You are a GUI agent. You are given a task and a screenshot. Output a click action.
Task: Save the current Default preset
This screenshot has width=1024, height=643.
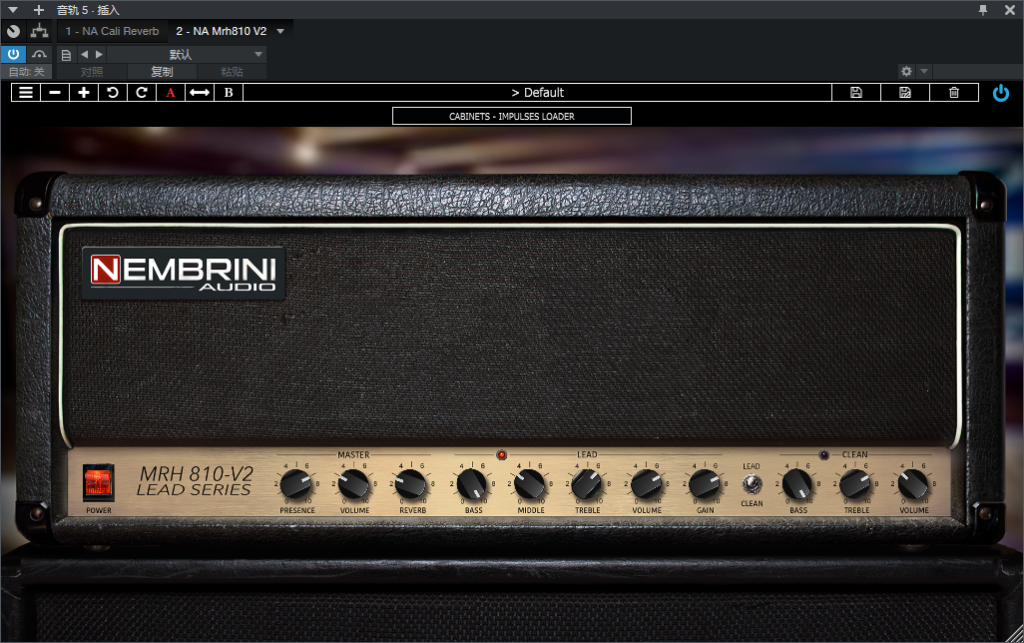pyautogui.click(x=856, y=93)
